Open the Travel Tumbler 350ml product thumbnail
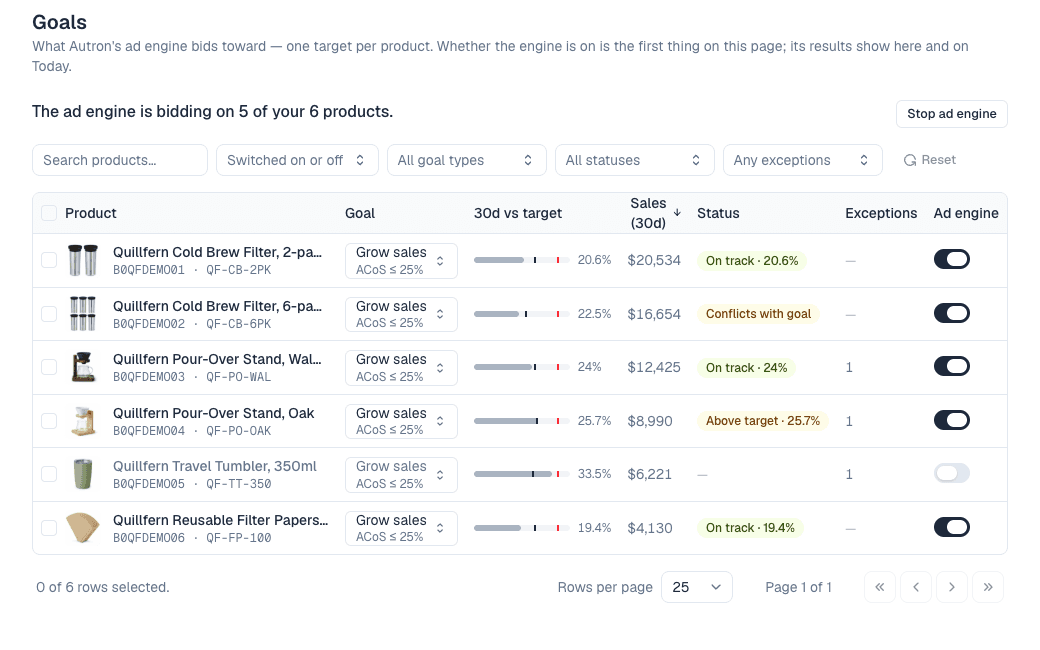 [83, 474]
